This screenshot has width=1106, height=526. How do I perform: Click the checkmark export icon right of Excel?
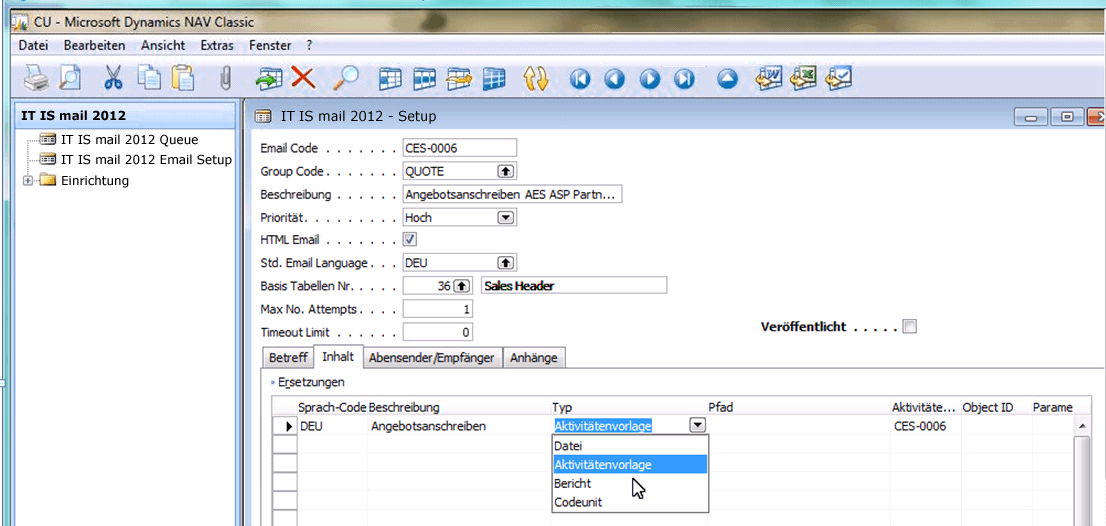click(839, 78)
